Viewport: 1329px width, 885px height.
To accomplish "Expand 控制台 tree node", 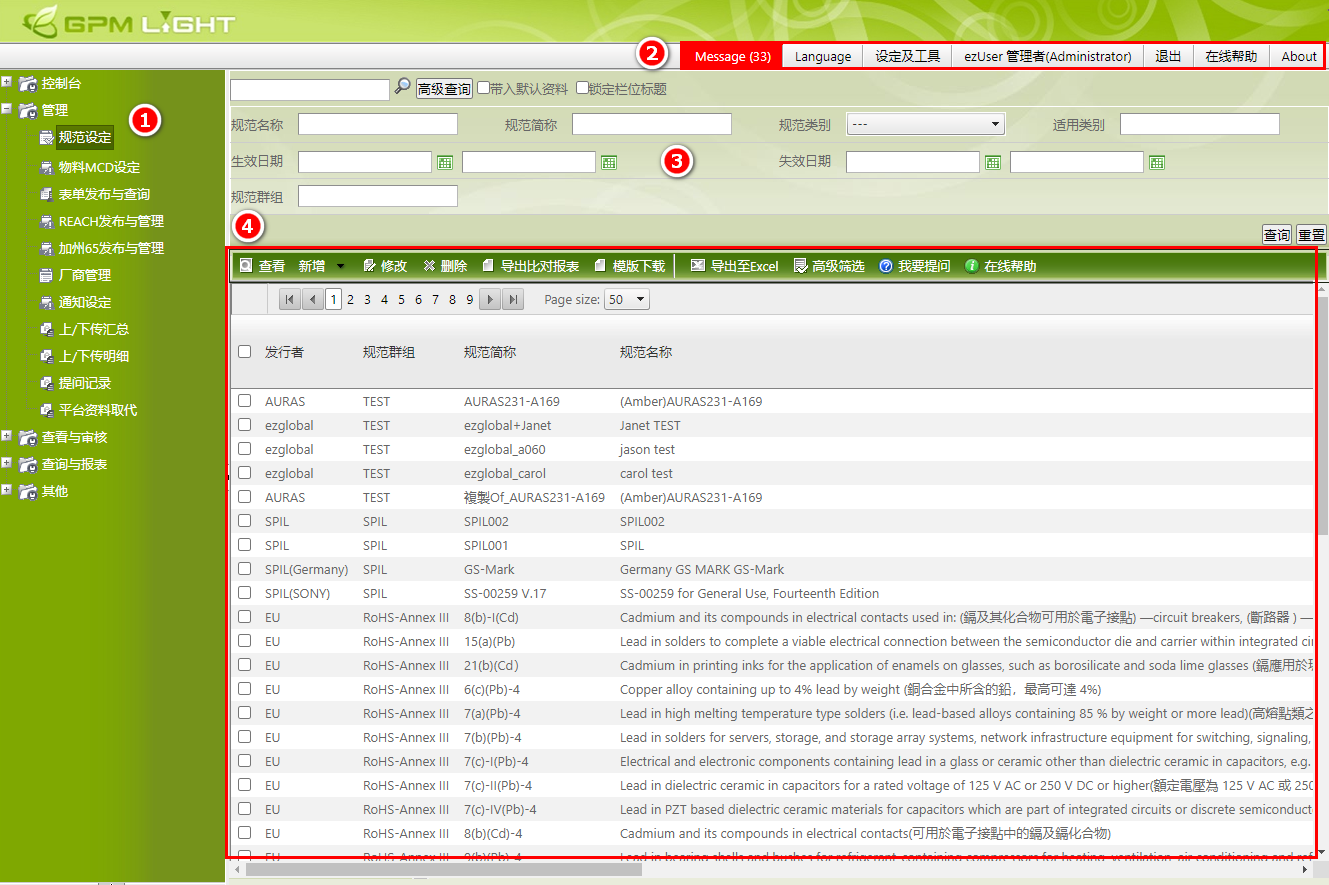I will 7,82.
